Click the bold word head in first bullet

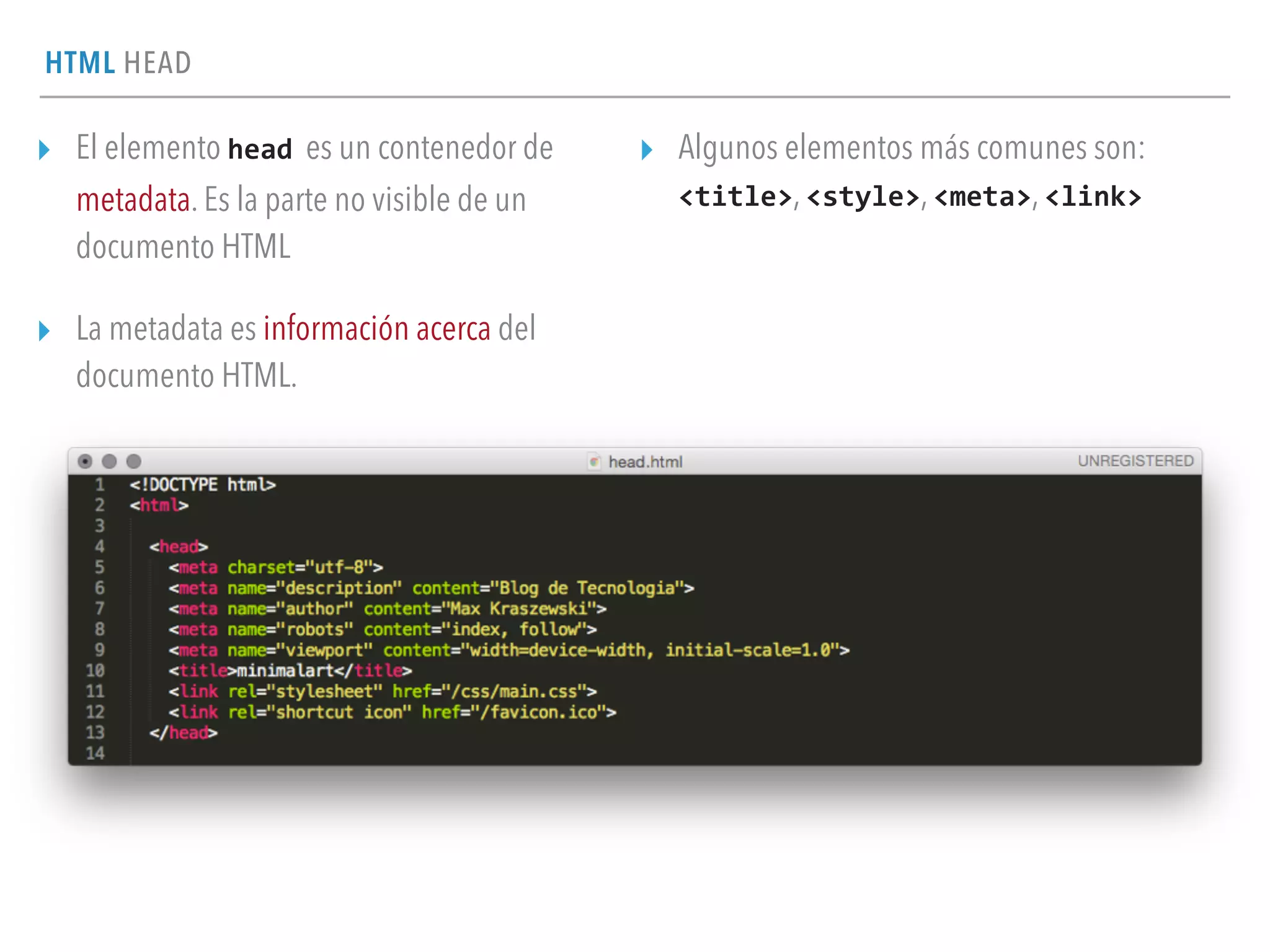260,149
